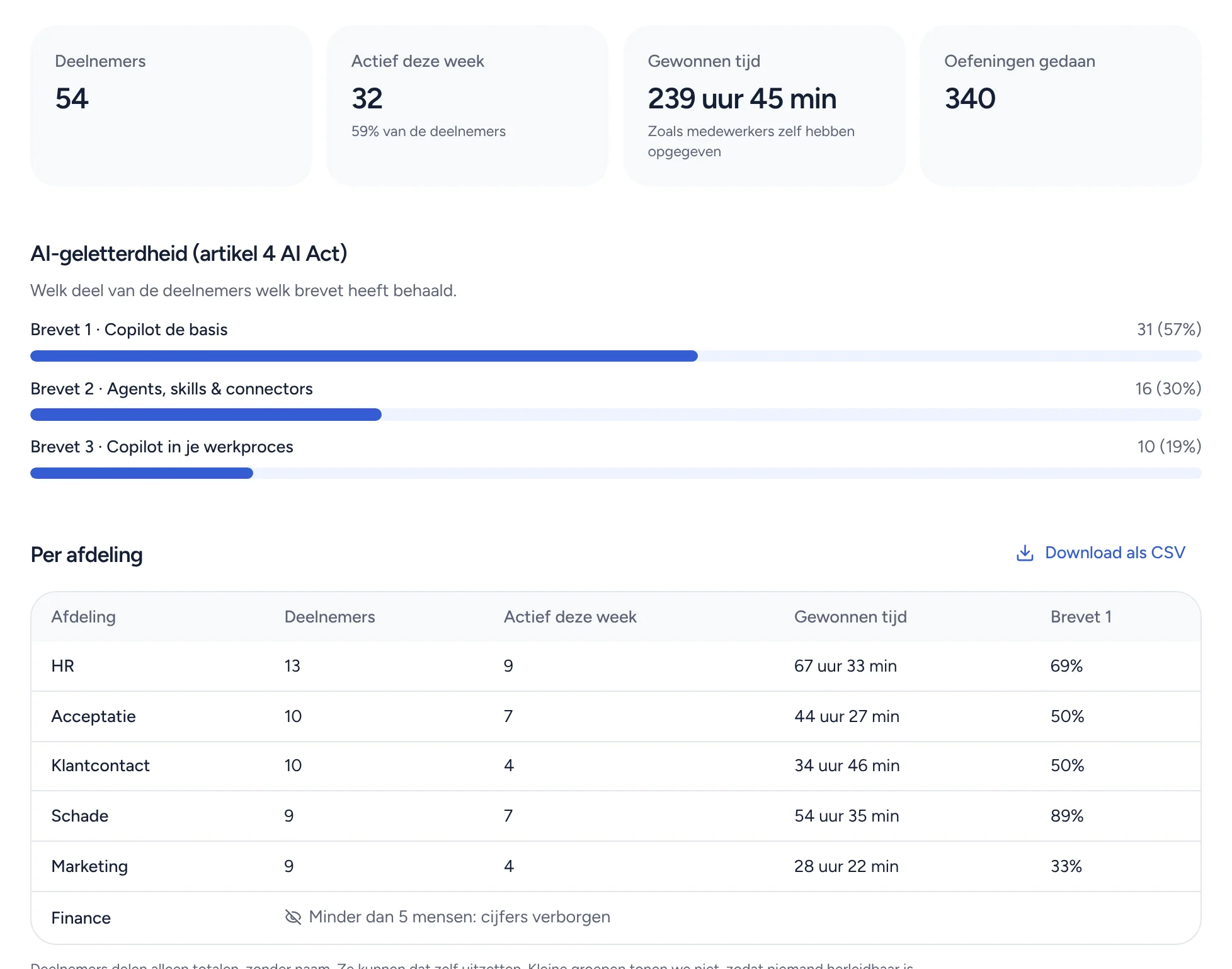Select the Schade department row
This screenshot has width=1232, height=969.
point(616,816)
